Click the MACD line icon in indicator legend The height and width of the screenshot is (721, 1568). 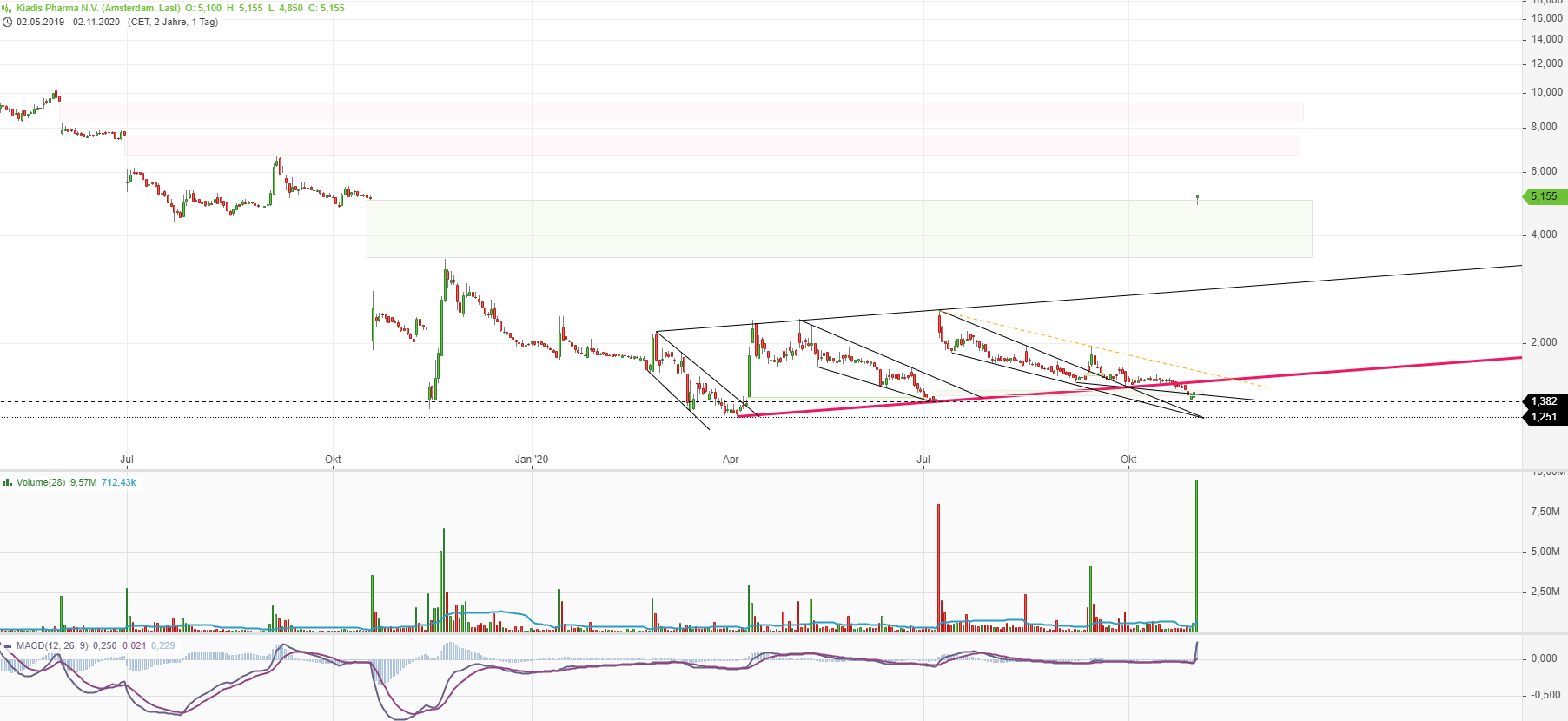click(x=7, y=646)
